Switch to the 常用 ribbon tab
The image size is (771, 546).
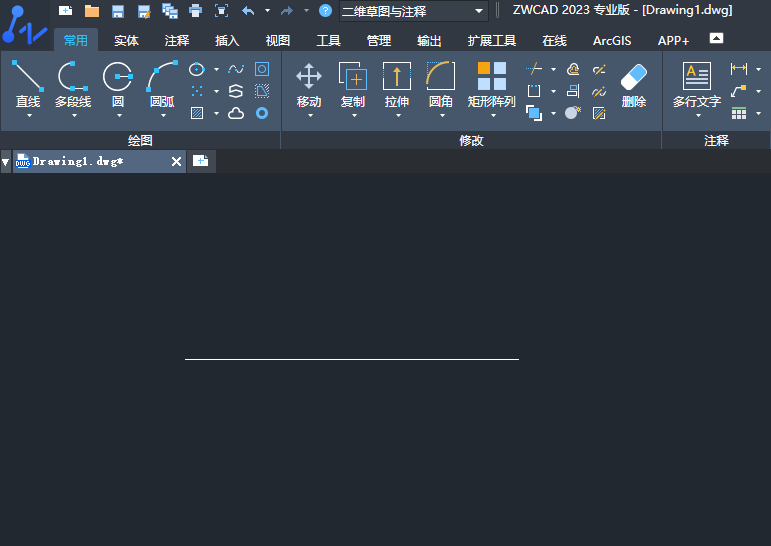(76, 40)
